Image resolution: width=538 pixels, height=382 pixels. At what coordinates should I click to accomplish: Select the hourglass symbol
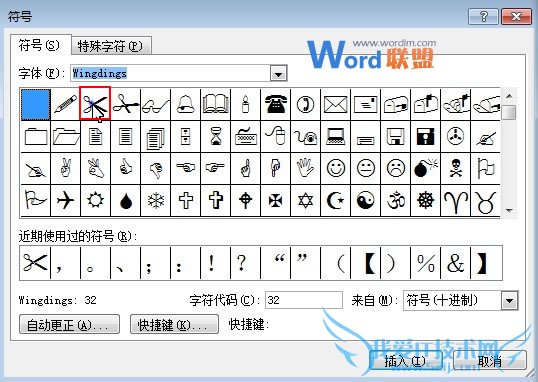(215, 137)
